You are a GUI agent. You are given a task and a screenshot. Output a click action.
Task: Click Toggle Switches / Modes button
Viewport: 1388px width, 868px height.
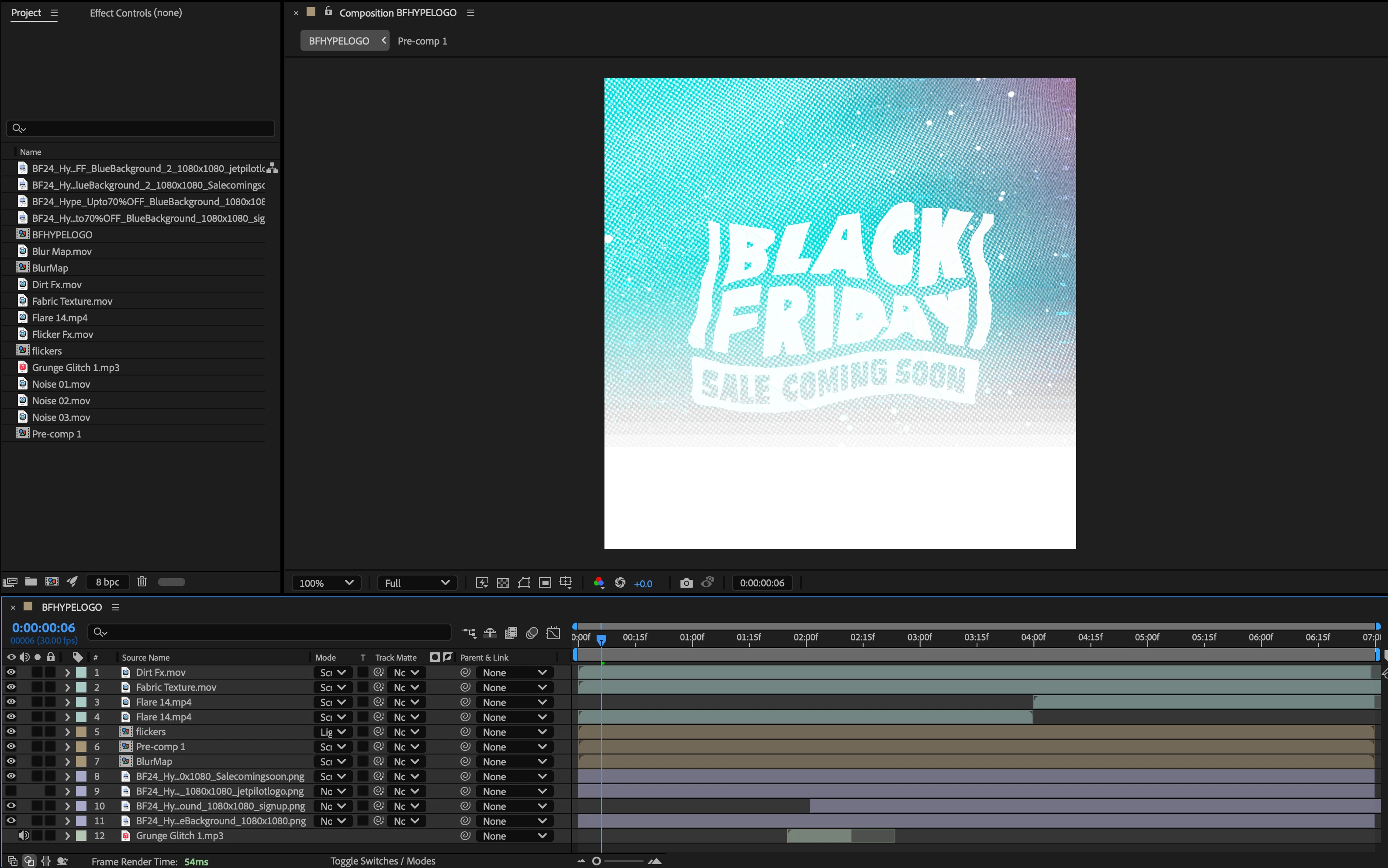point(383,861)
